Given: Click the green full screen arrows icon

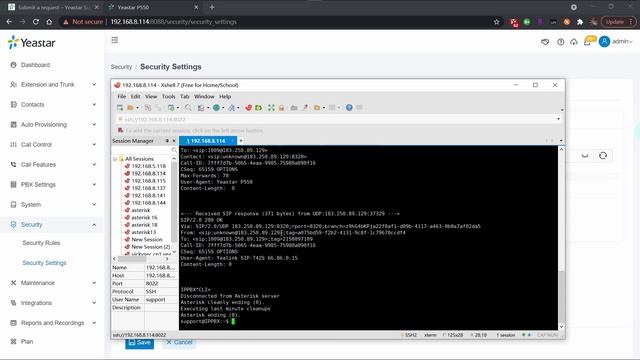Looking at the screenshot, I should coord(271,108).
